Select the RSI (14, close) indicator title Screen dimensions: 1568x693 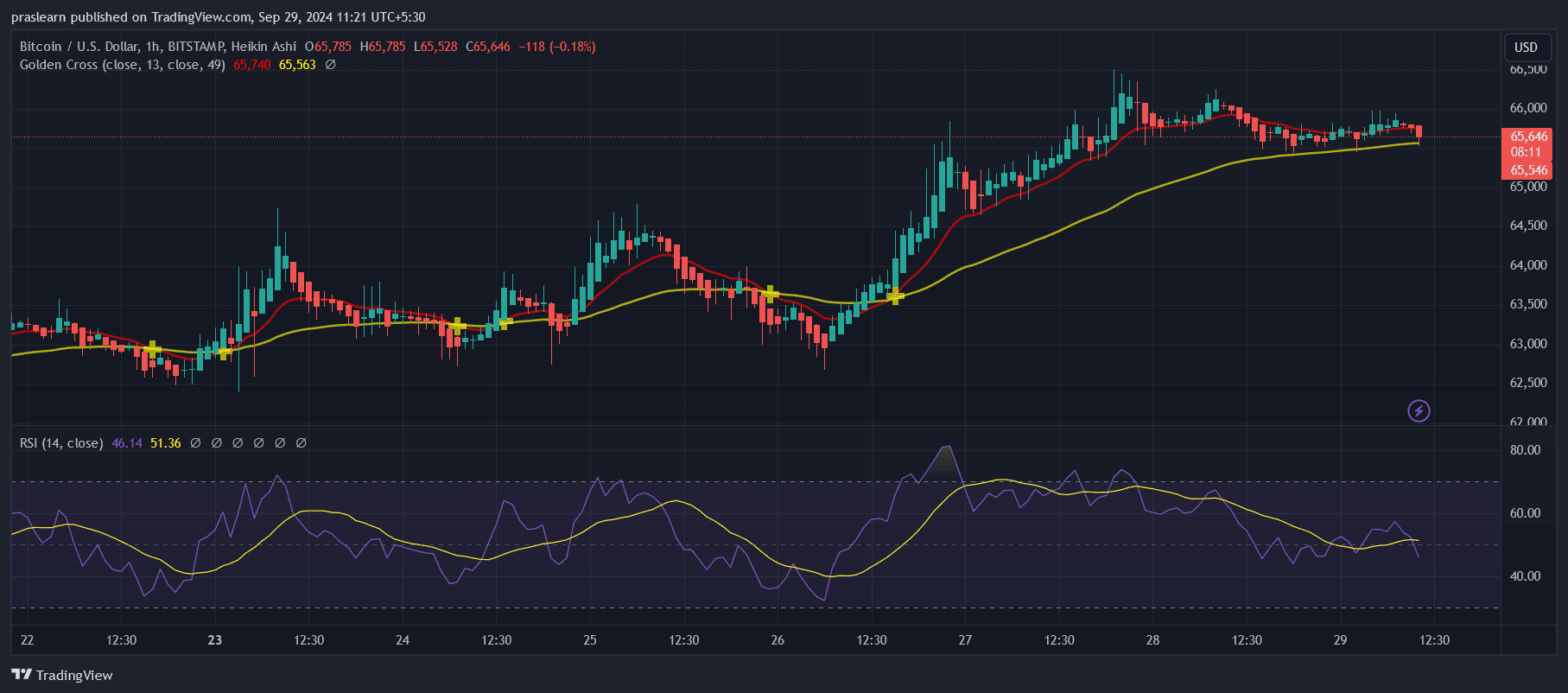click(61, 443)
